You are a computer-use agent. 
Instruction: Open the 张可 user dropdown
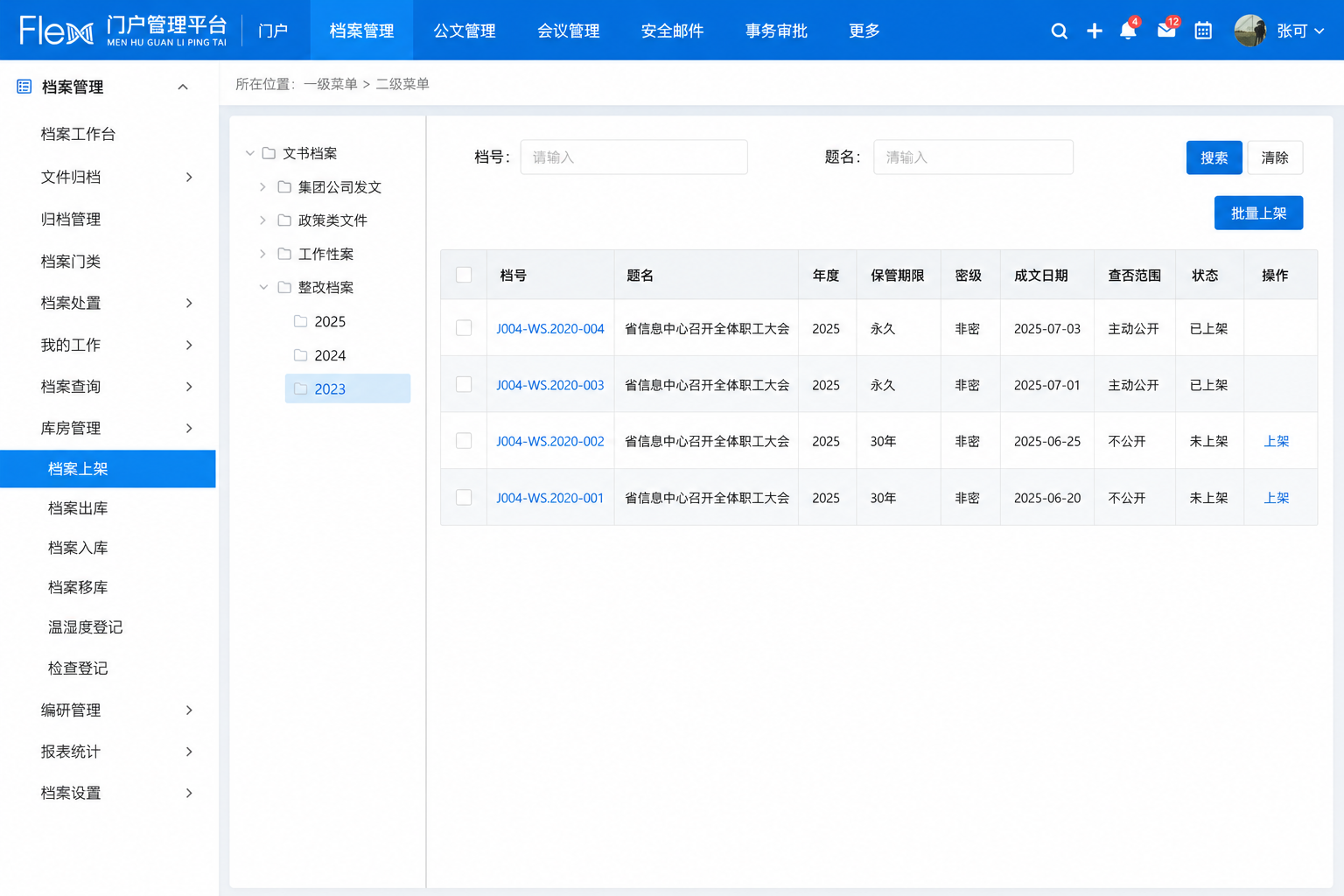tap(1299, 31)
